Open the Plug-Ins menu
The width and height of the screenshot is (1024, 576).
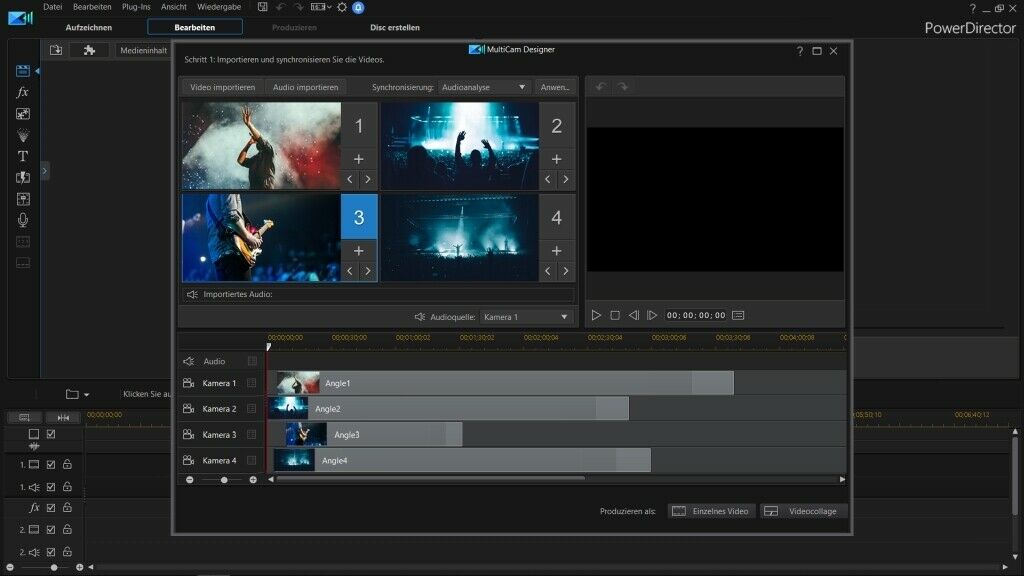[136, 7]
